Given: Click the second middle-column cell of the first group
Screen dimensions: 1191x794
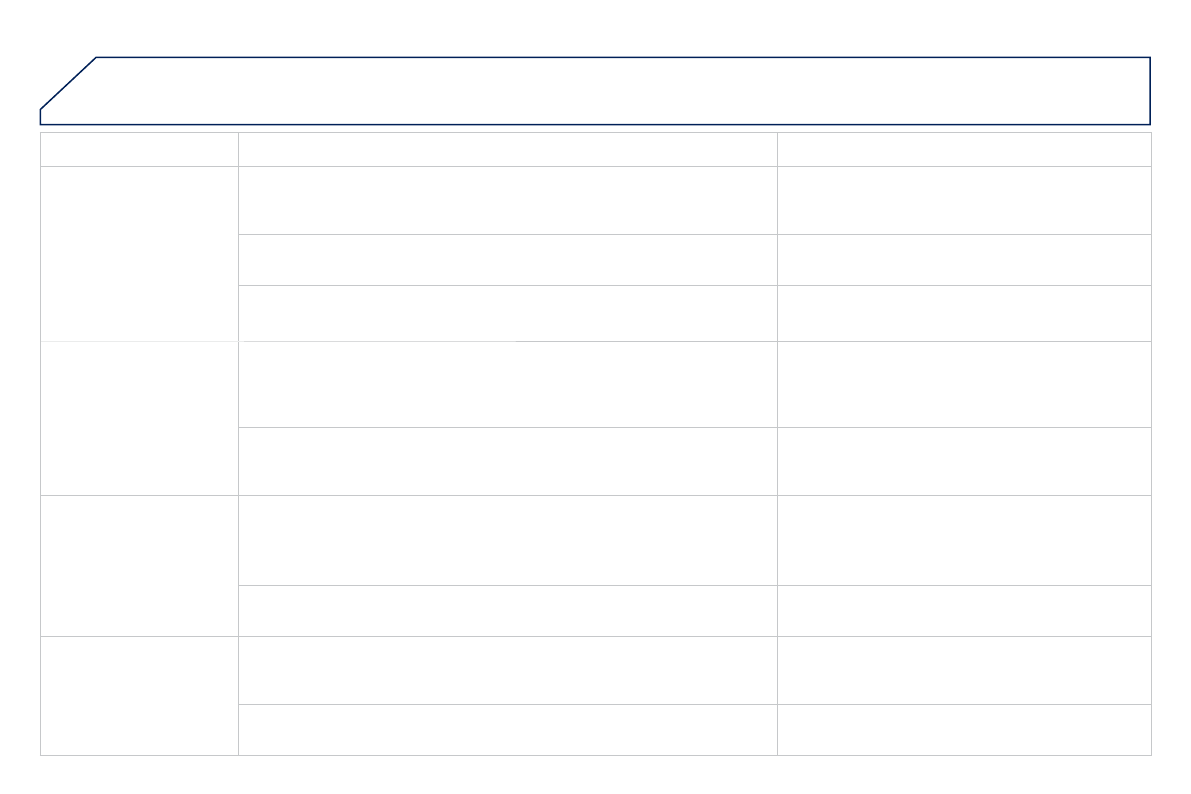Looking at the screenshot, I should point(507,260).
